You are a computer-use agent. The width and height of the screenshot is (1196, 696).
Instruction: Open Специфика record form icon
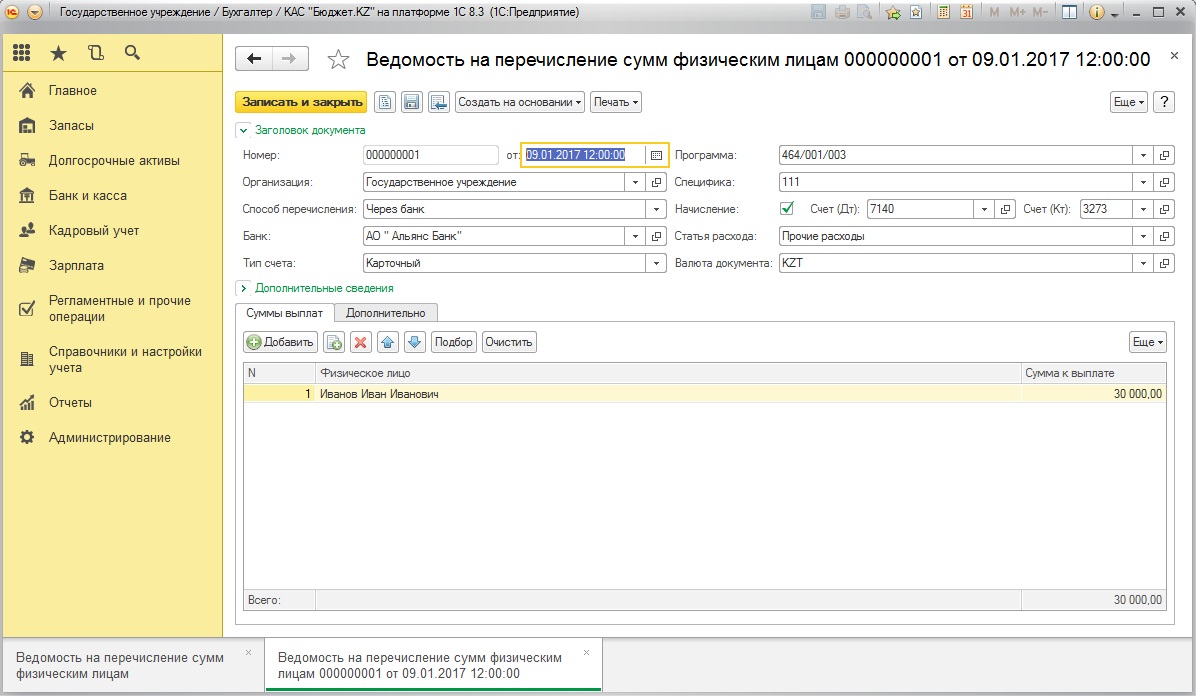coord(1164,182)
